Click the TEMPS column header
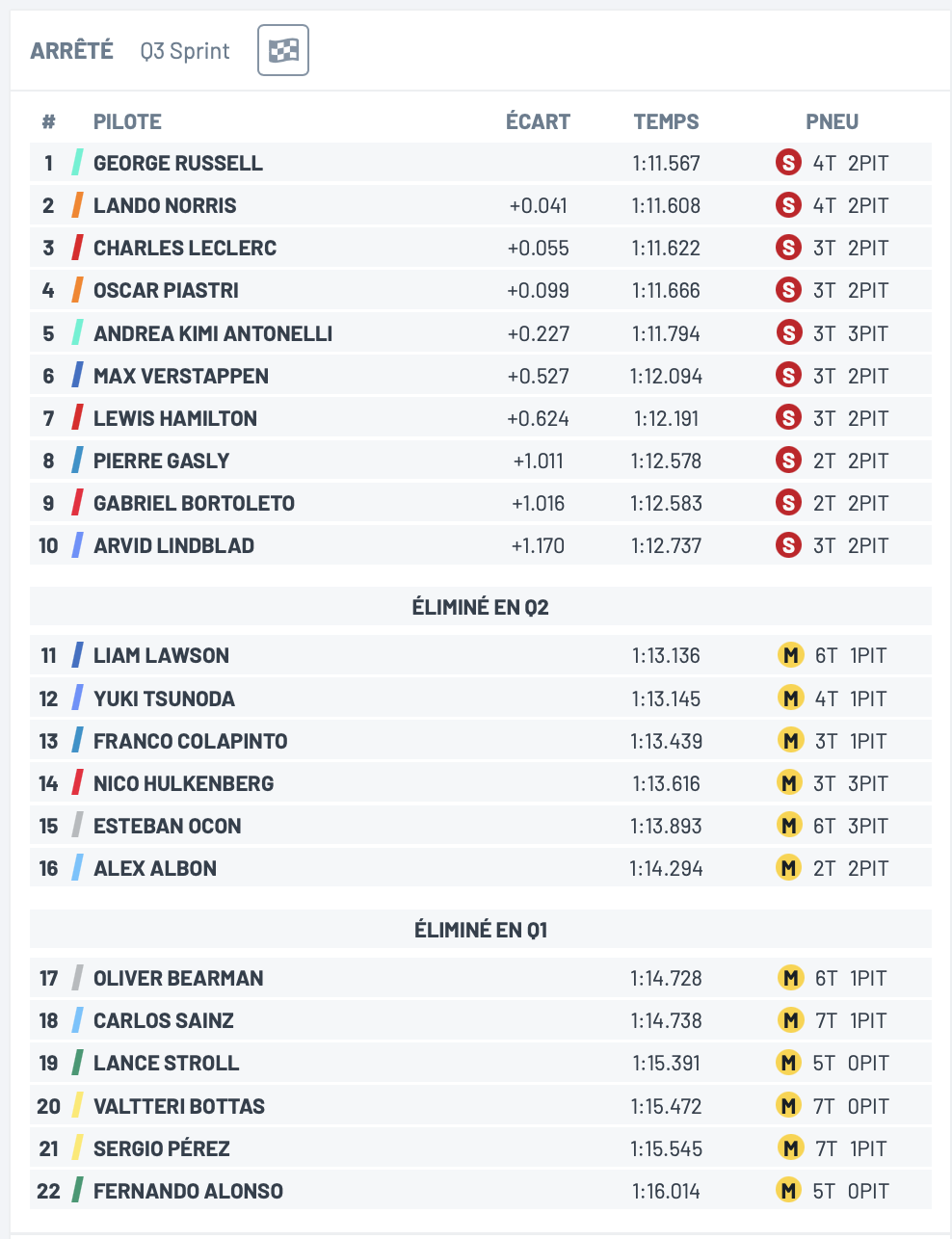The width and height of the screenshot is (952, 1239). tap(666, 121)
